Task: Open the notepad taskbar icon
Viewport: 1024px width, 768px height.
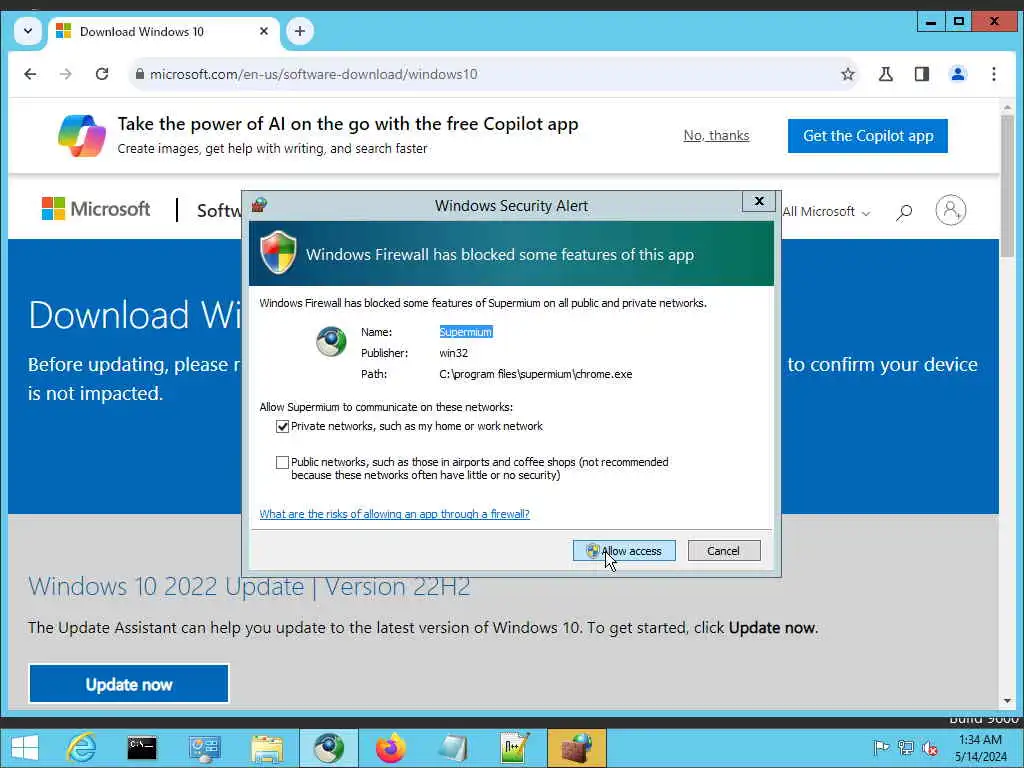Action: pyautogui.click(x=453, y=748)
